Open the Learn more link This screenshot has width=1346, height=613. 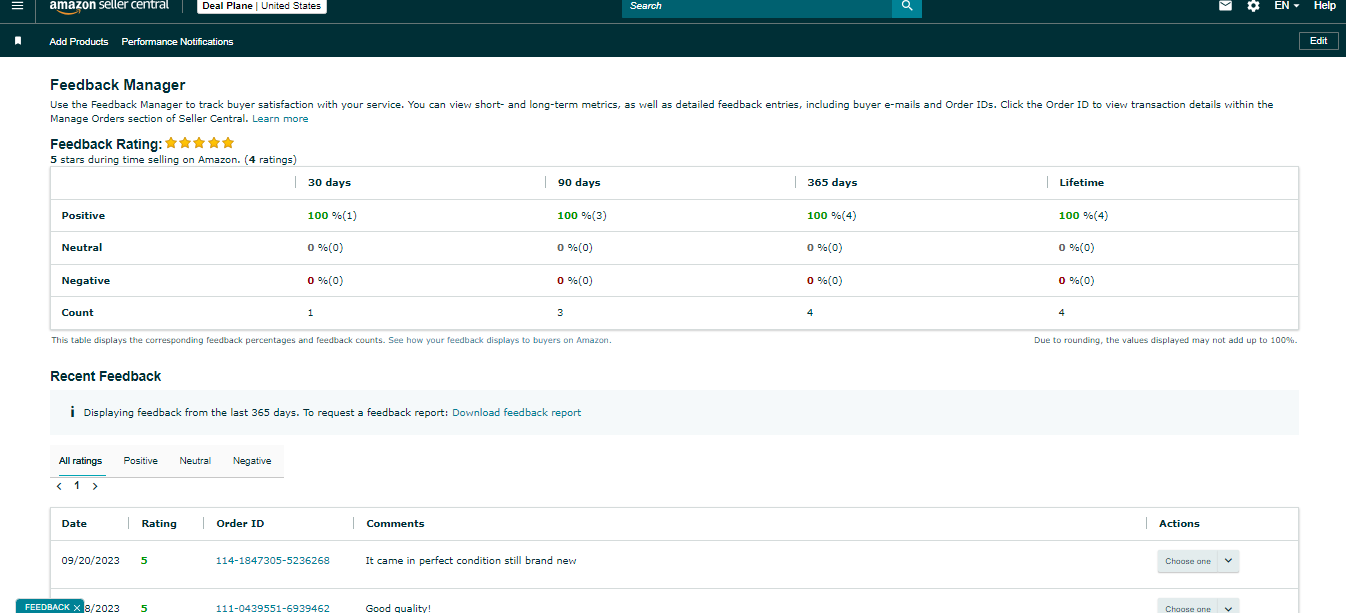[x=280, y=119]
